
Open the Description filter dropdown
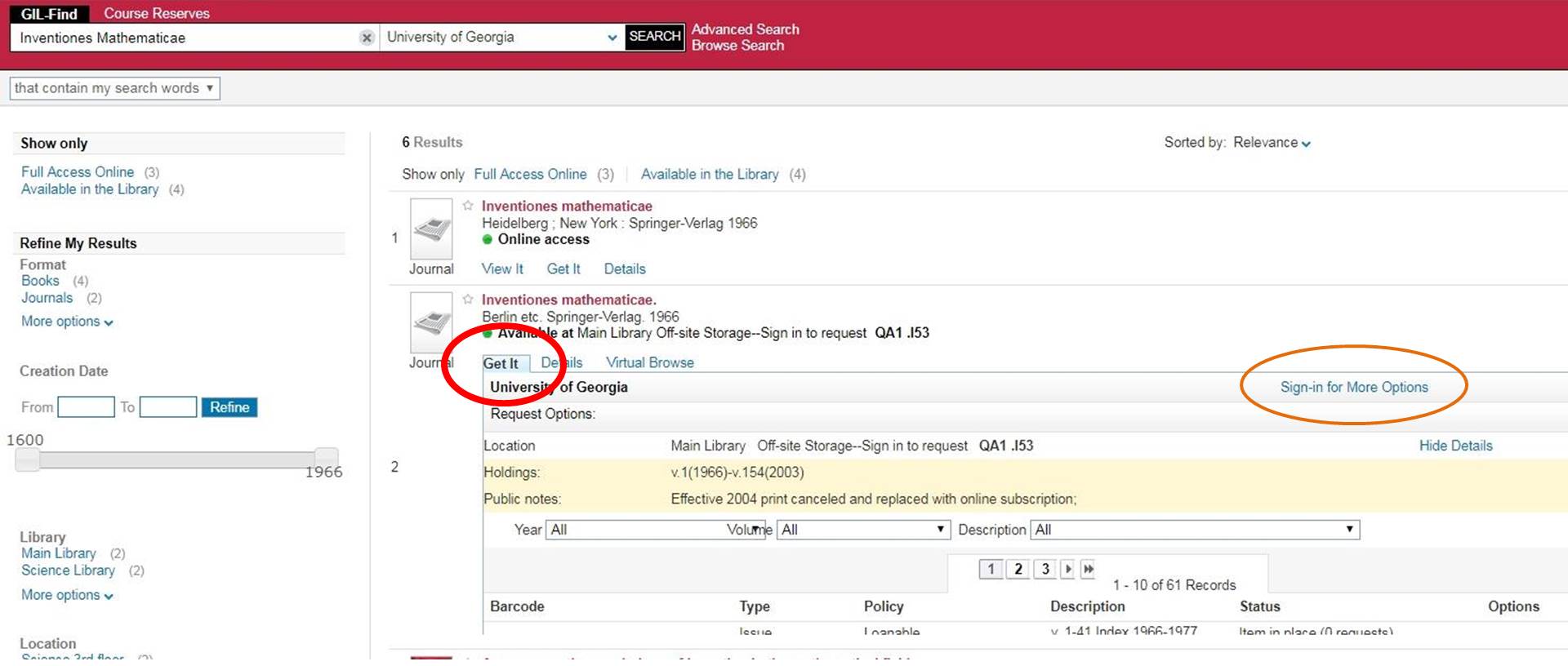click(x=1194, y=530)
